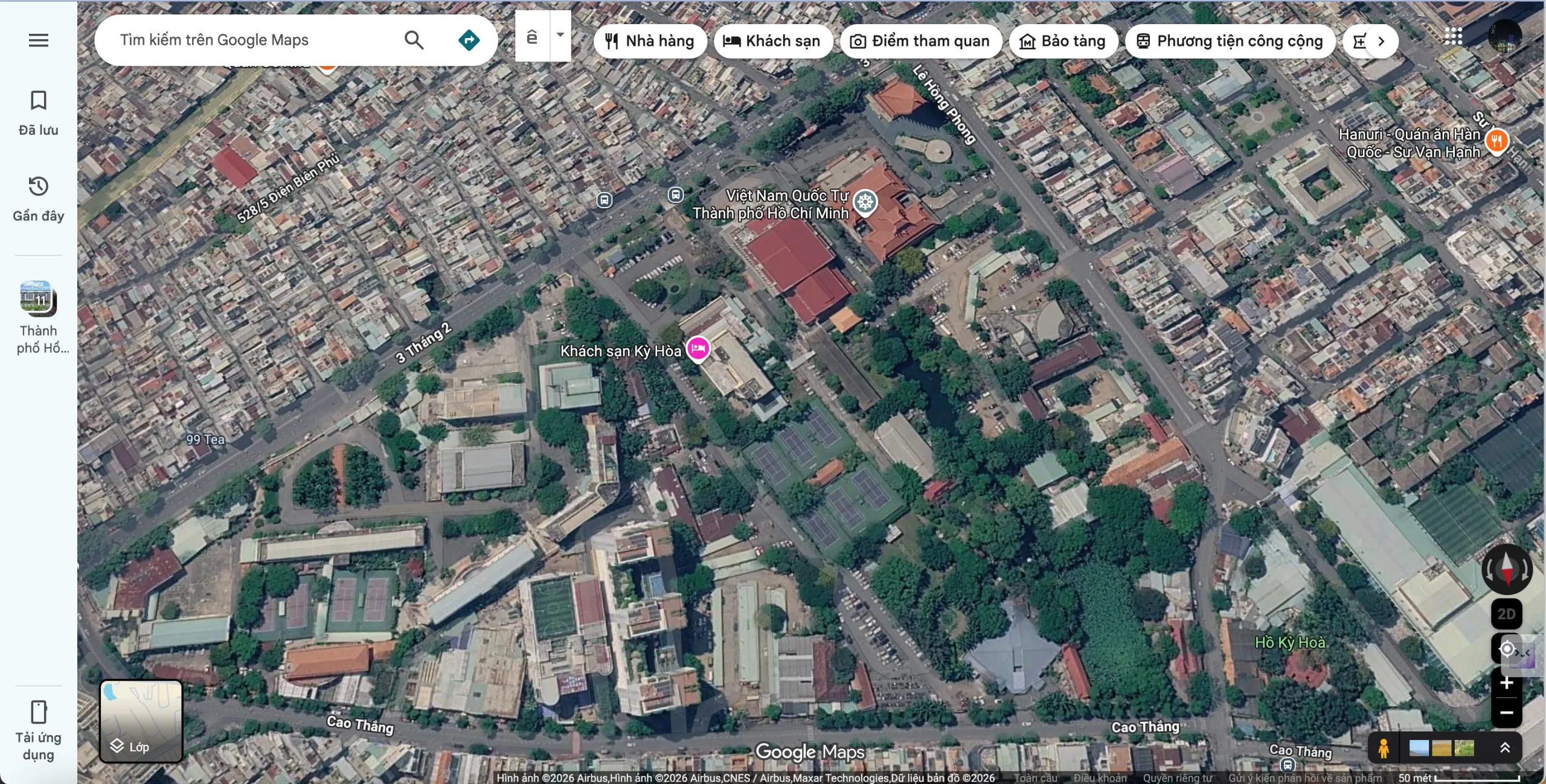Open the Google apps grid
Image resolution: width=1546 pixels, height=784 pixels.
point(1453,36)
